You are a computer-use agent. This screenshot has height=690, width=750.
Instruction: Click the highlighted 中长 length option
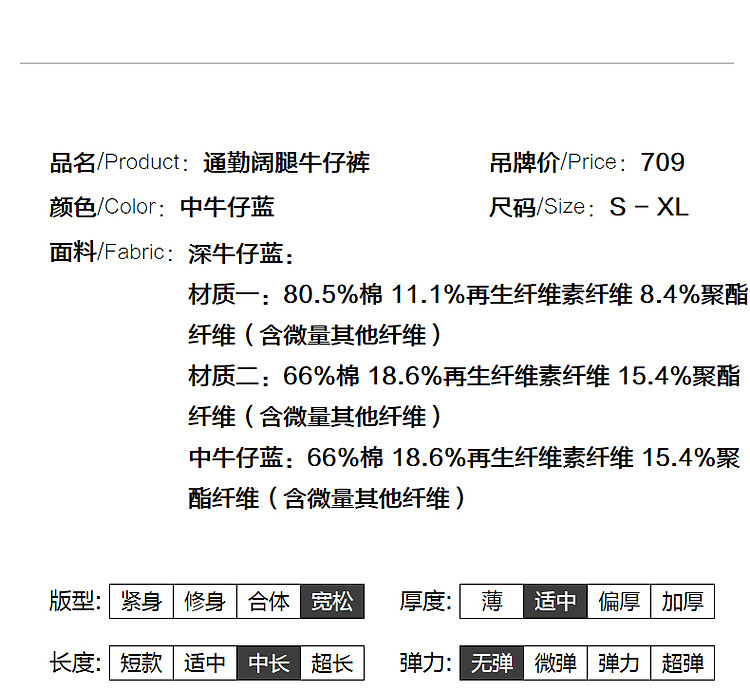269,662
